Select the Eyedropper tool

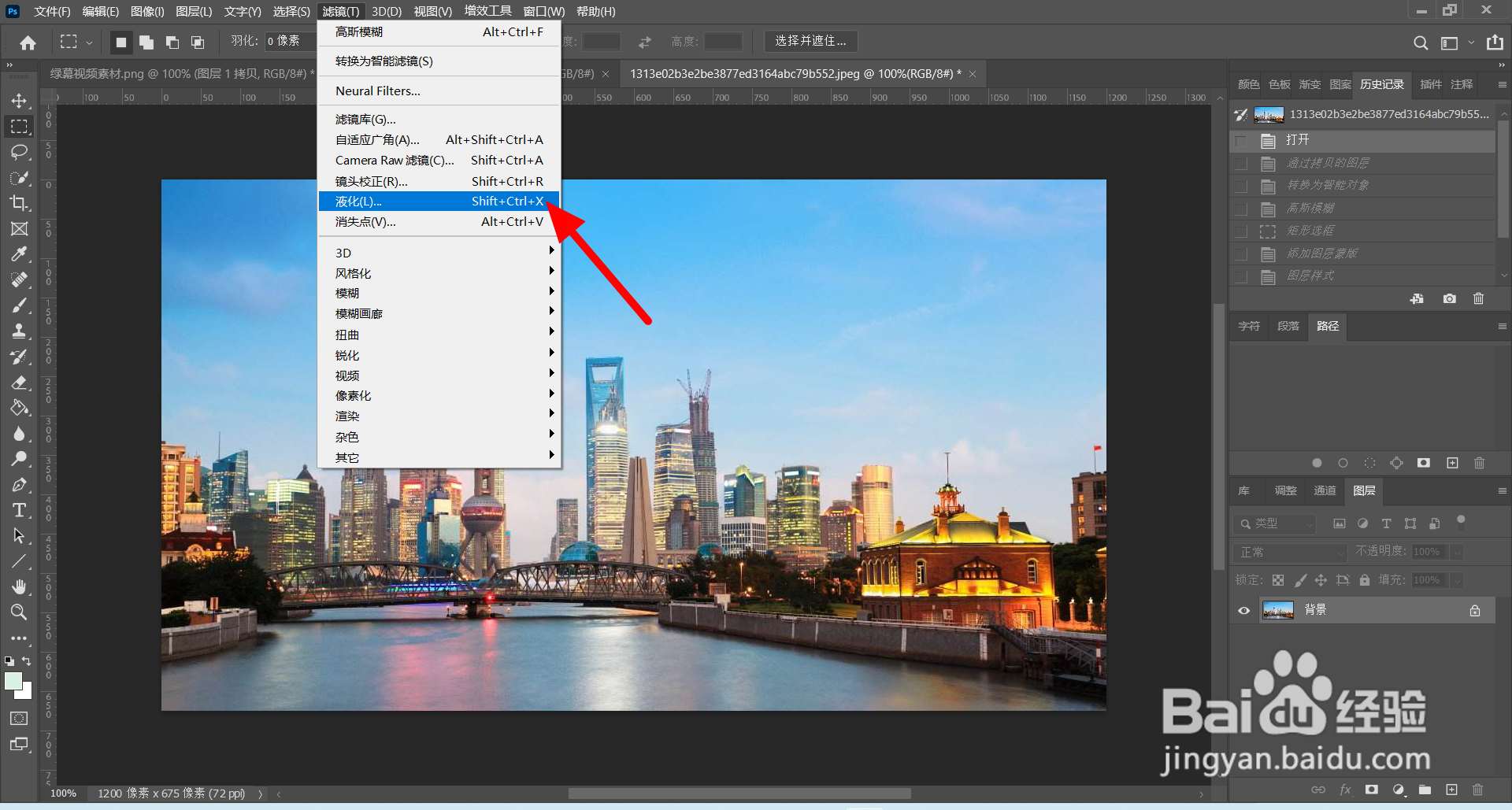[x=19, y=254]
